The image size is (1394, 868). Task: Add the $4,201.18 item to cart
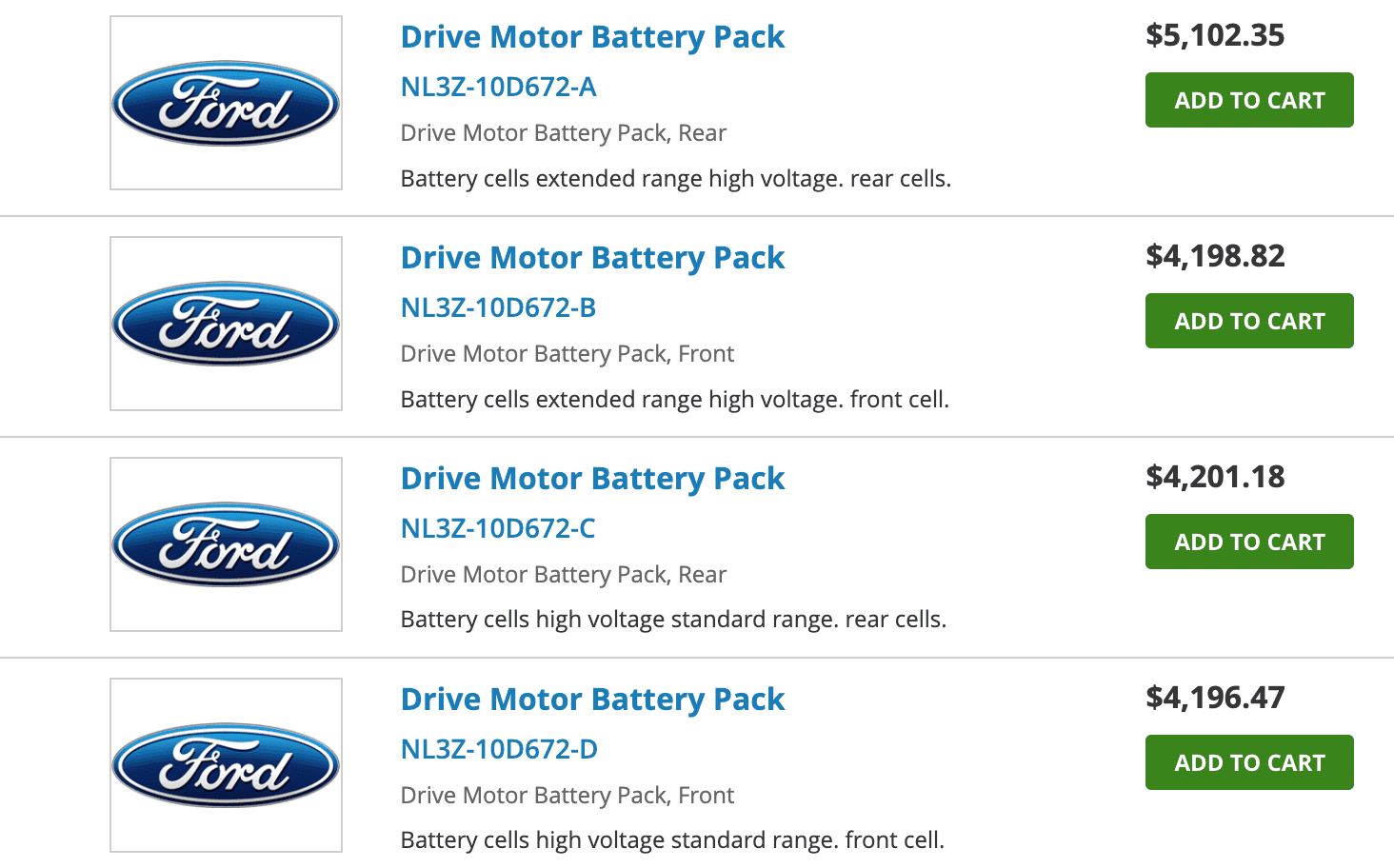click(x=1249, y=542)
